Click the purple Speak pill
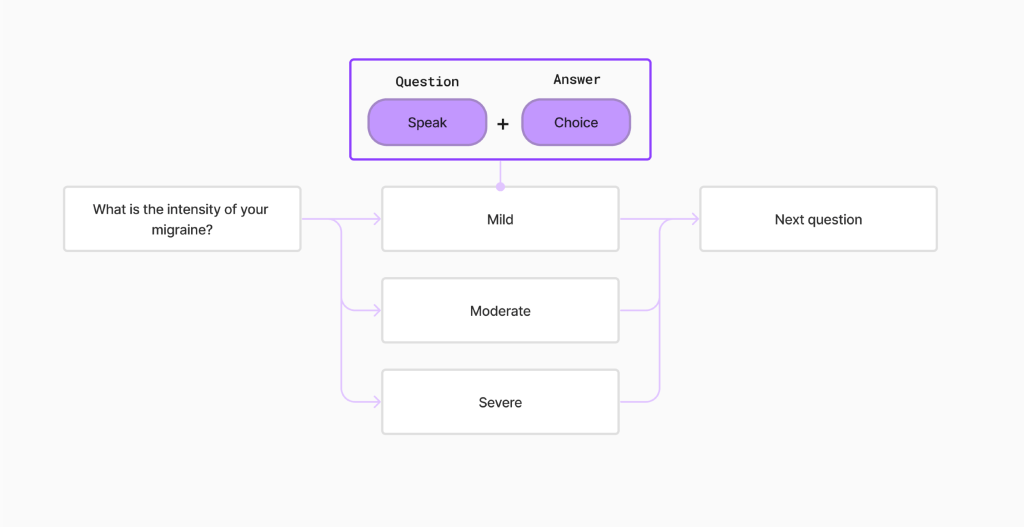Viewport: 1024px width, 527px height. (427, 123)
